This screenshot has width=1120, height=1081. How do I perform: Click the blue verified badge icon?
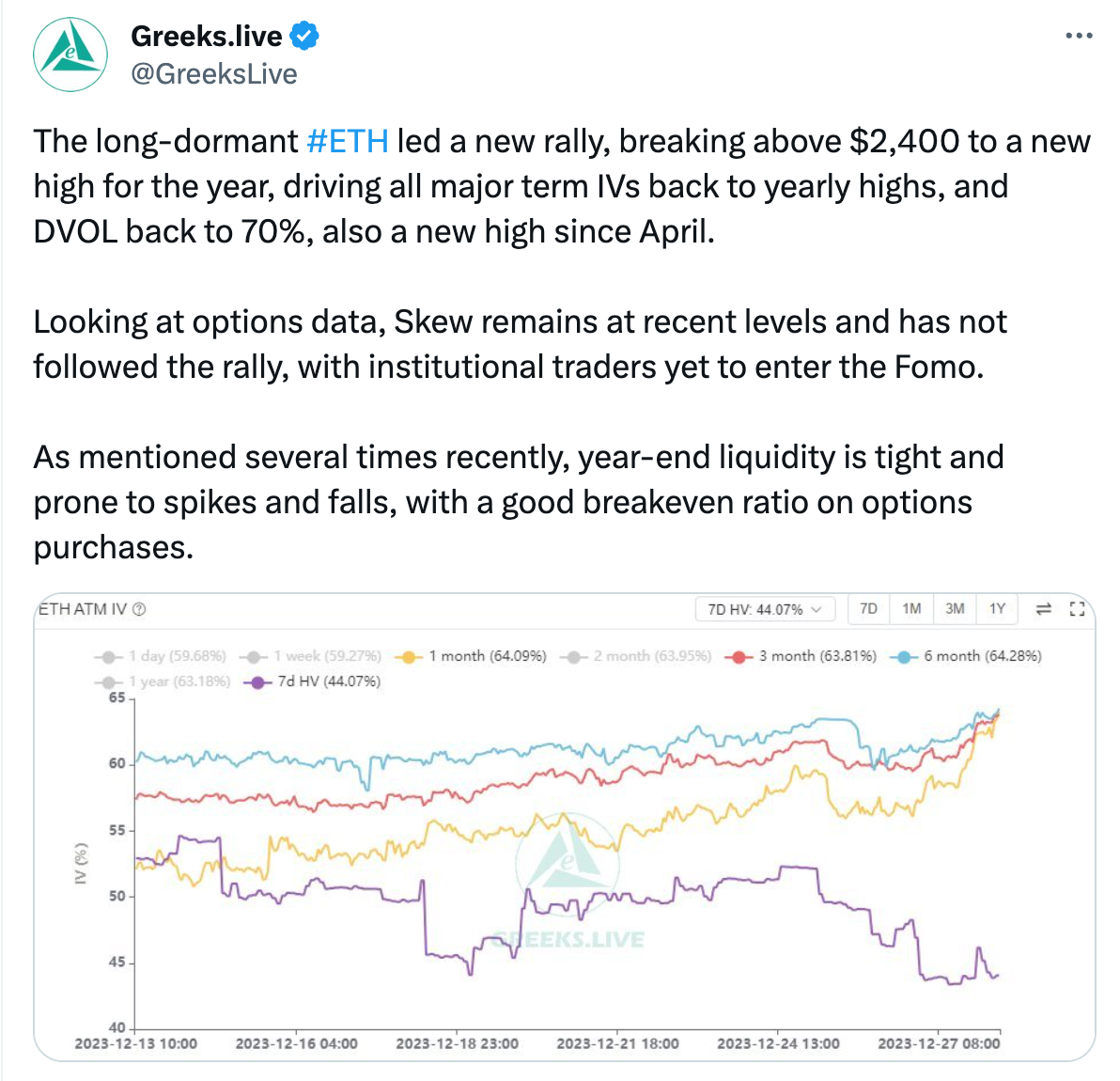[x=304, y=36]
